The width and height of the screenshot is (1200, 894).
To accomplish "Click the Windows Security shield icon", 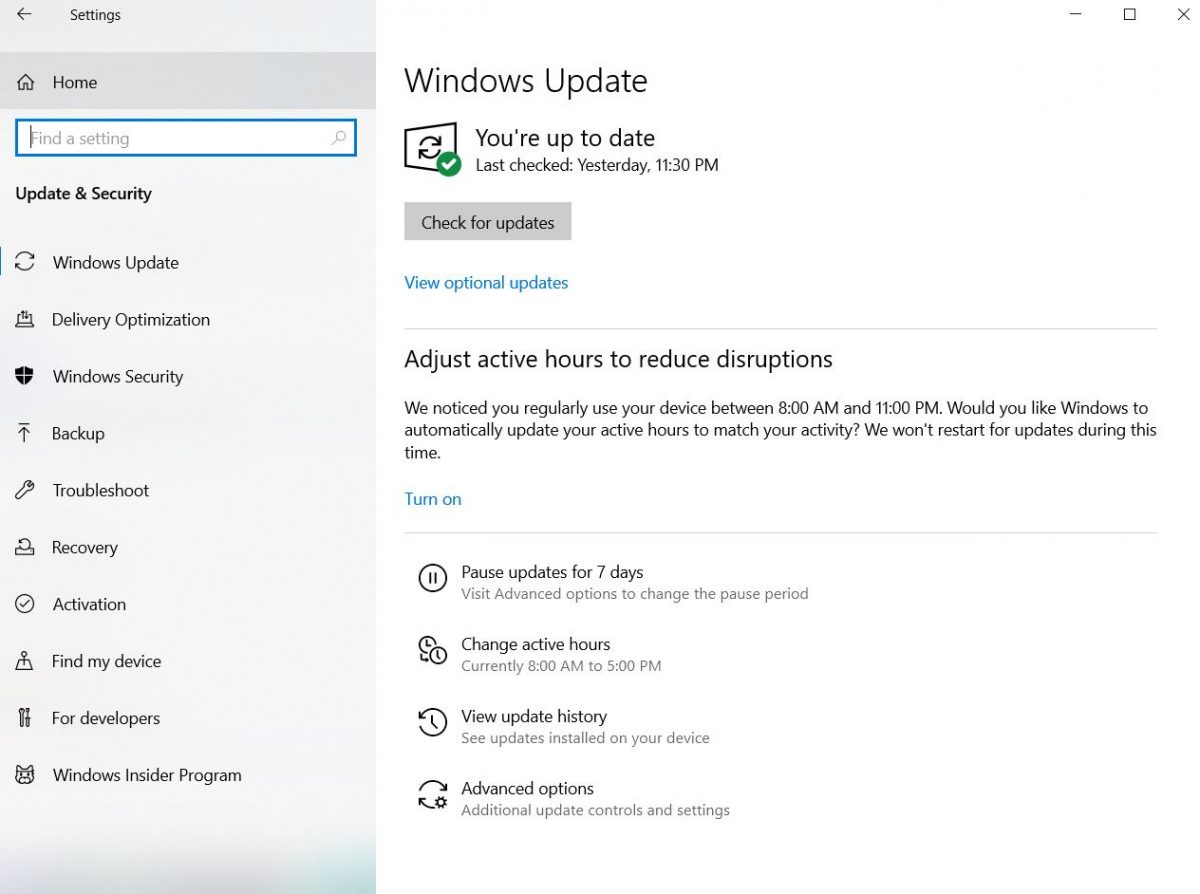I will [25, 376].
